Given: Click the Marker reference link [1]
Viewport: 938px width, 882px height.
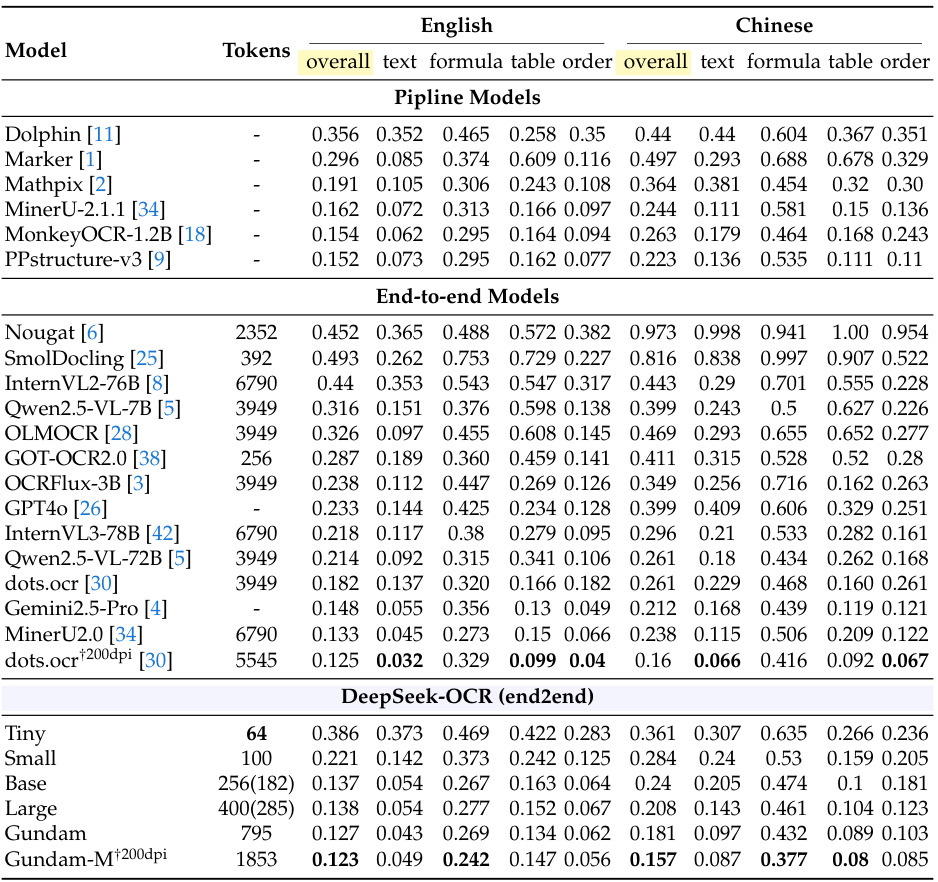Looking at the screenshot, I should (92, 159).
